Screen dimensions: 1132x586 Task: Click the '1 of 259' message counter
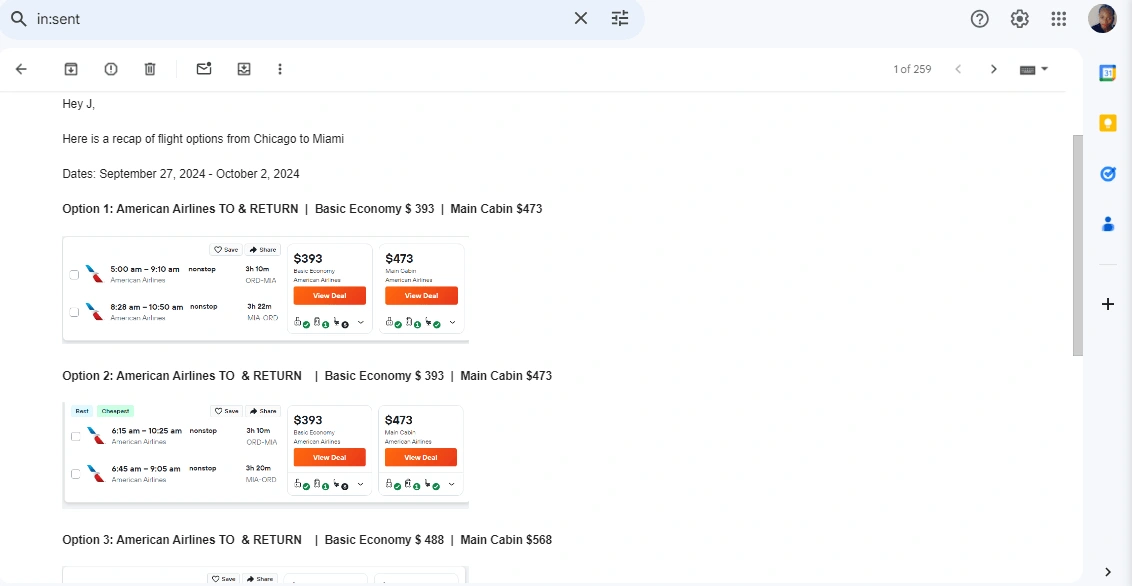click(912, 69)
